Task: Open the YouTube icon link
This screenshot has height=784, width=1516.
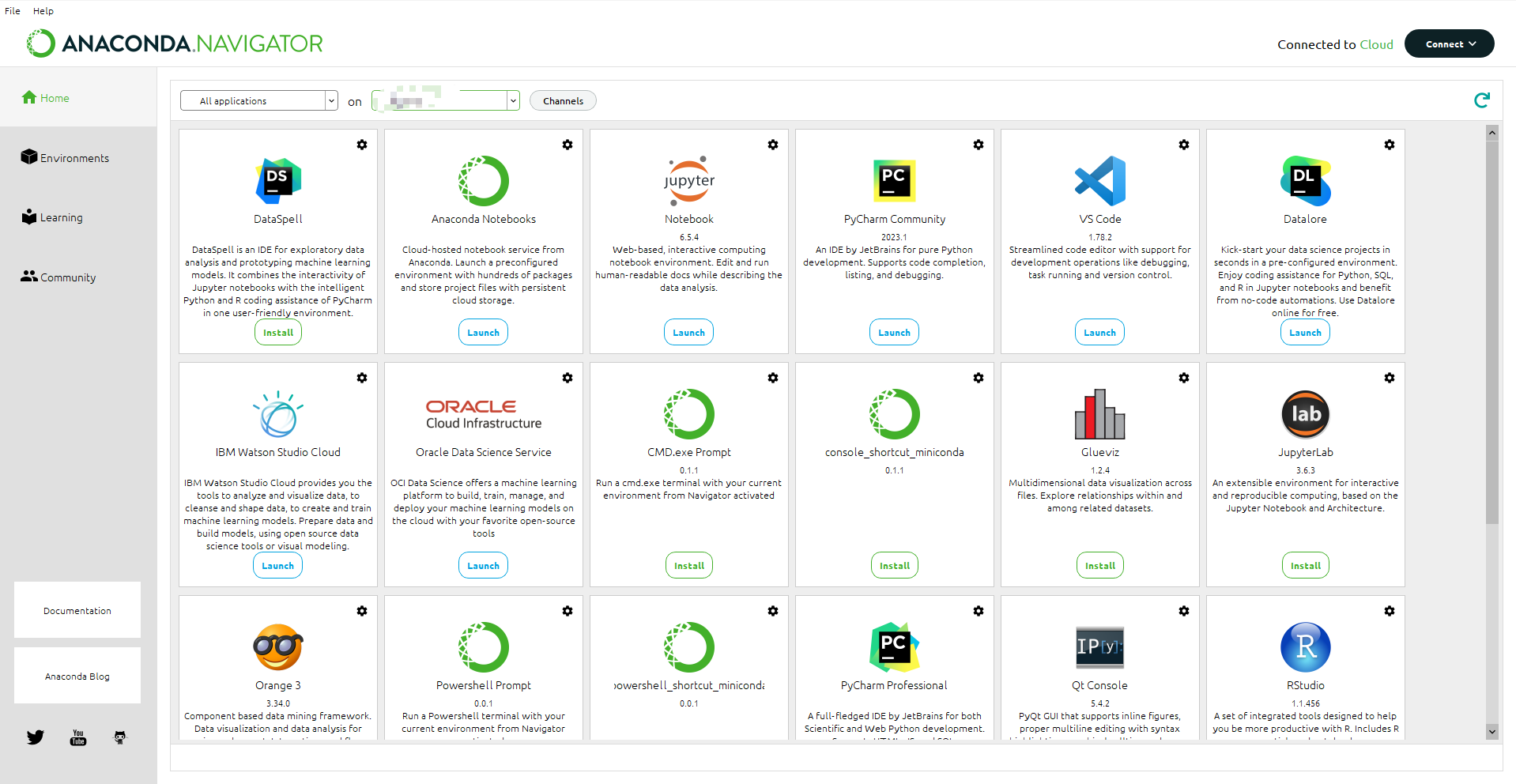Action: (x=78, y=737)
